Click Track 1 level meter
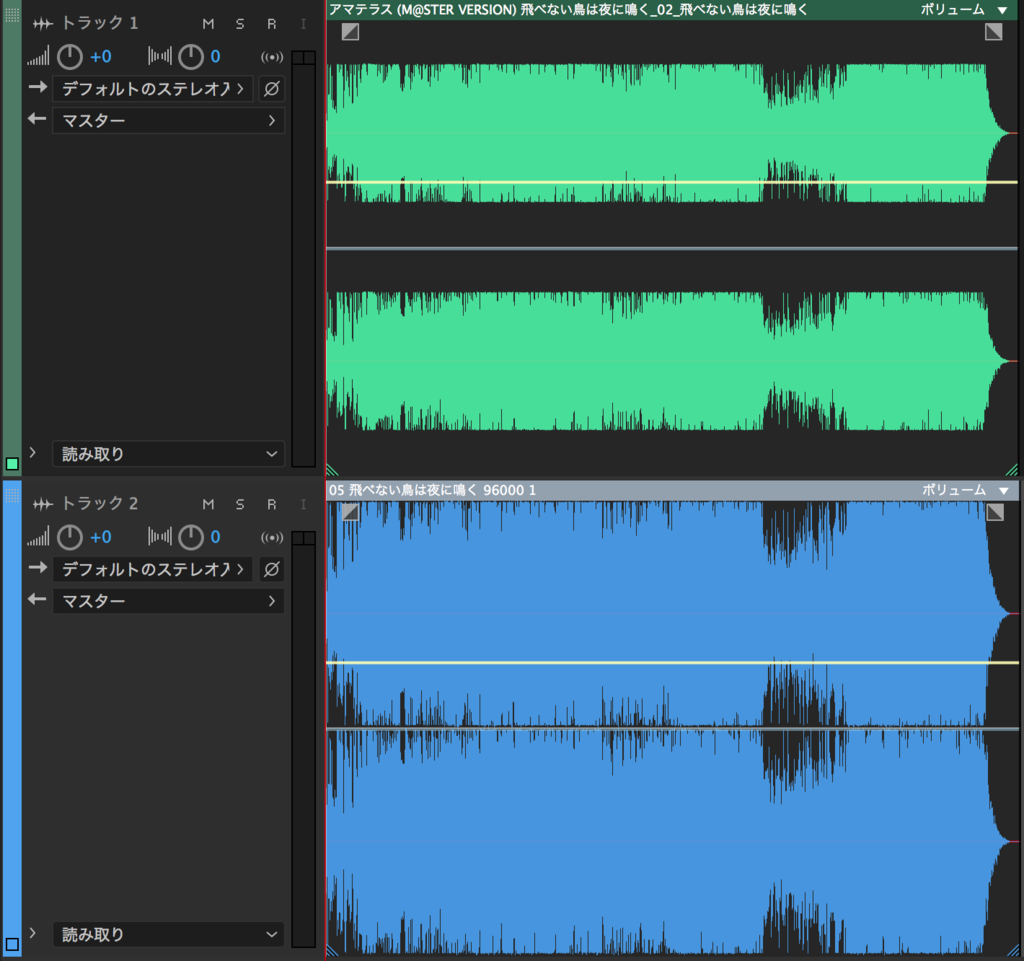Image resolution: width=1024 pixels, height=961 pixels. [x=304, y=259]
